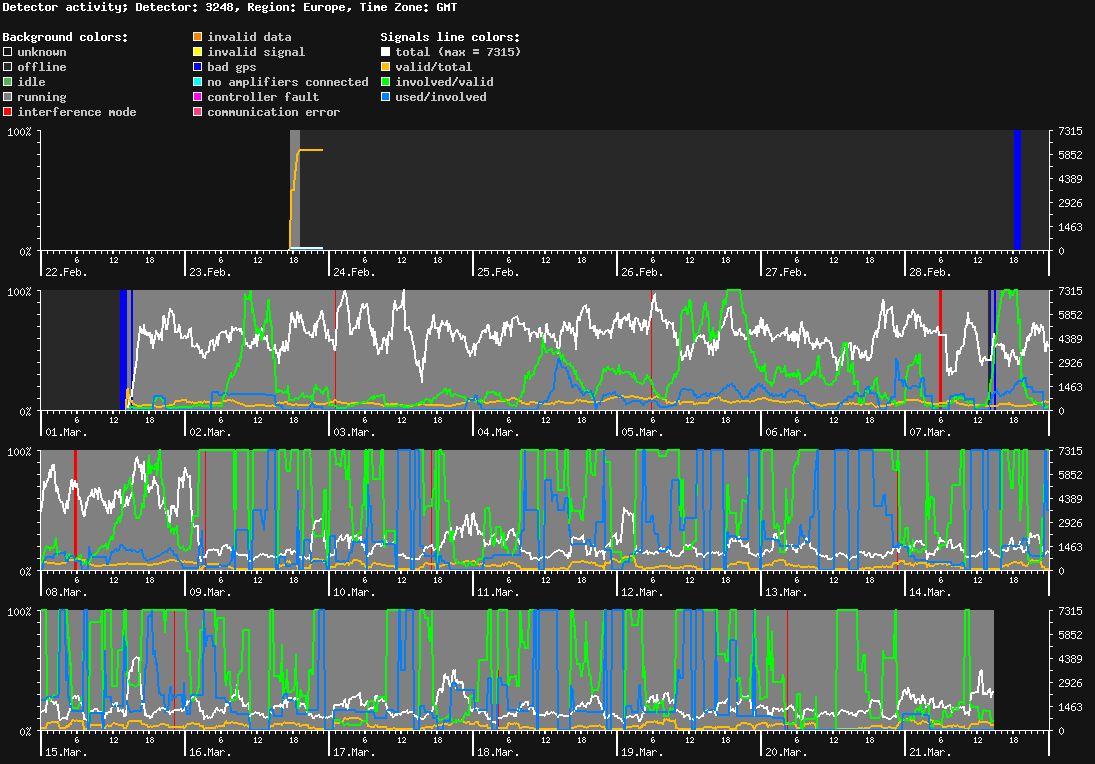1095x764 pixels.
Task: Click the blue 'bad gps' legend indicator
Action: [197, 67]
